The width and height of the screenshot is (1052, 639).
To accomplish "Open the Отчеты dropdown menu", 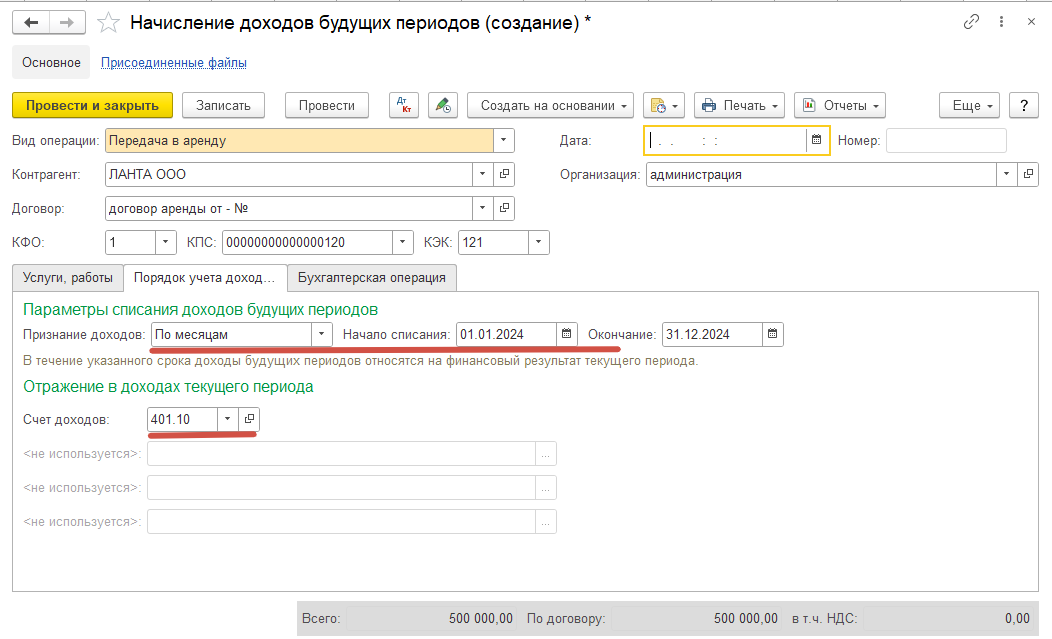I will coord(840,105).
